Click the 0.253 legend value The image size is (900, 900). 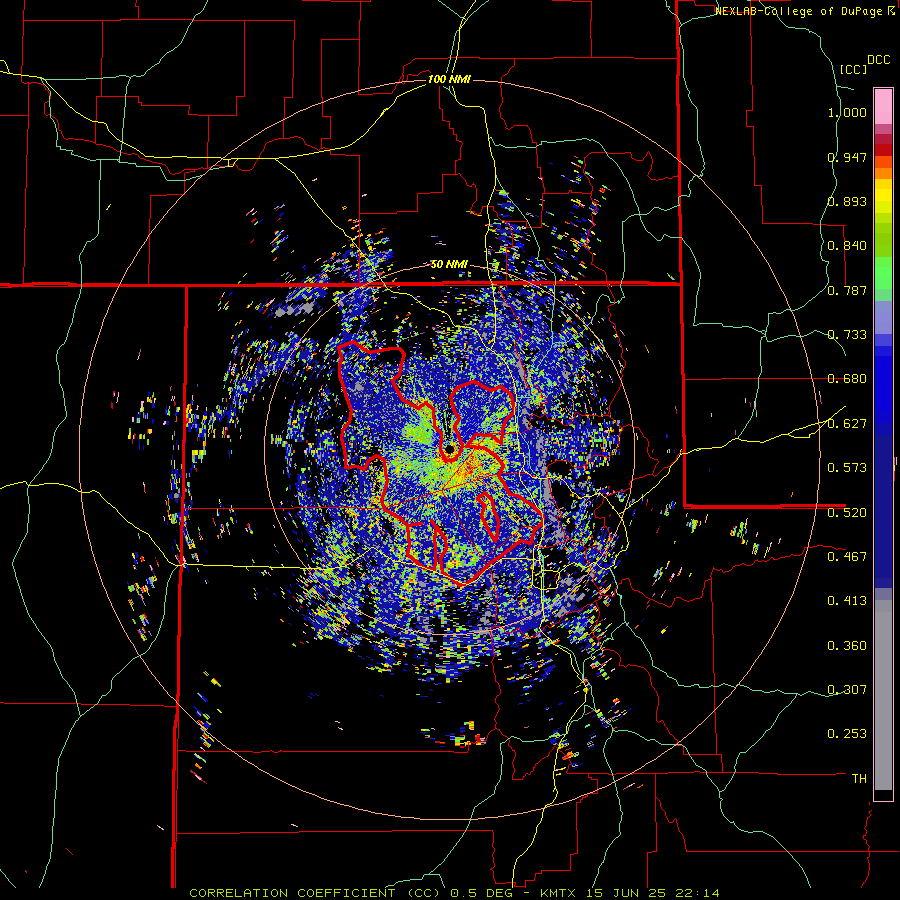click(x=847, y=734)
